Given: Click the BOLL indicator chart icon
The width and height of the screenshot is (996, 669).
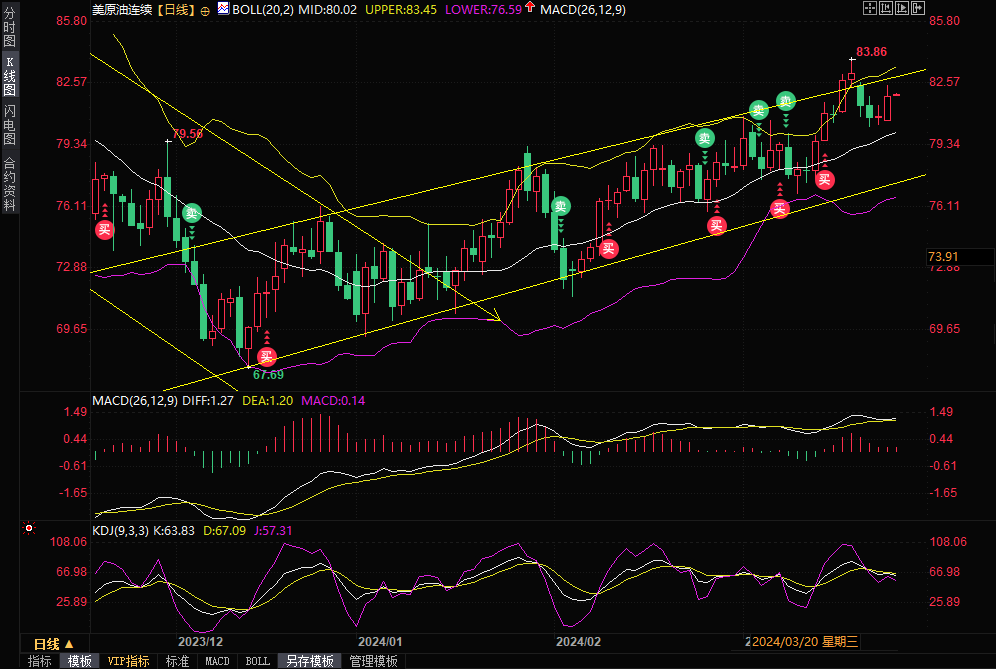Looking at the screenshot, I should (223, 9).
